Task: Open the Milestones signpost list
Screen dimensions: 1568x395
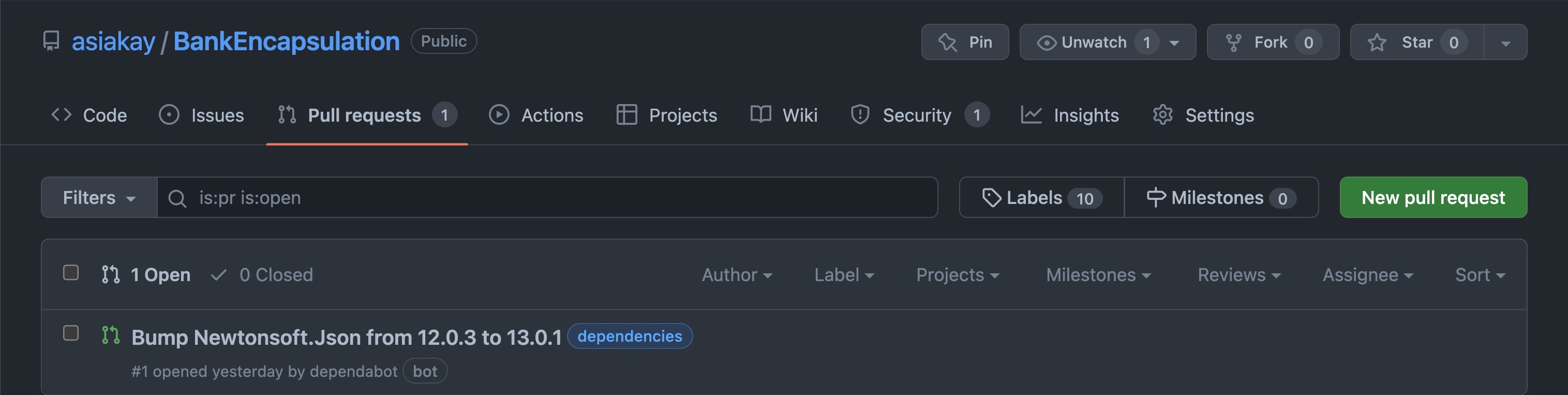Action: point(1221,198)
